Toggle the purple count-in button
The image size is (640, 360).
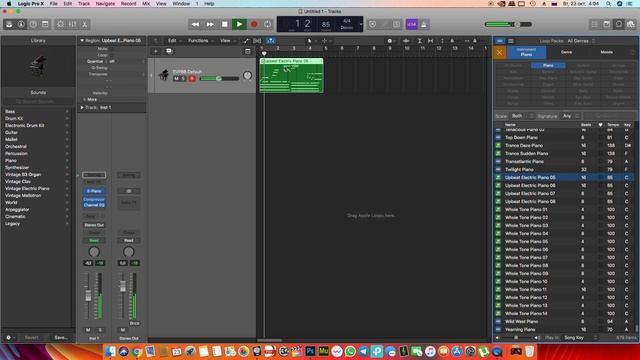pyautogui.click(x=411, y=24)
